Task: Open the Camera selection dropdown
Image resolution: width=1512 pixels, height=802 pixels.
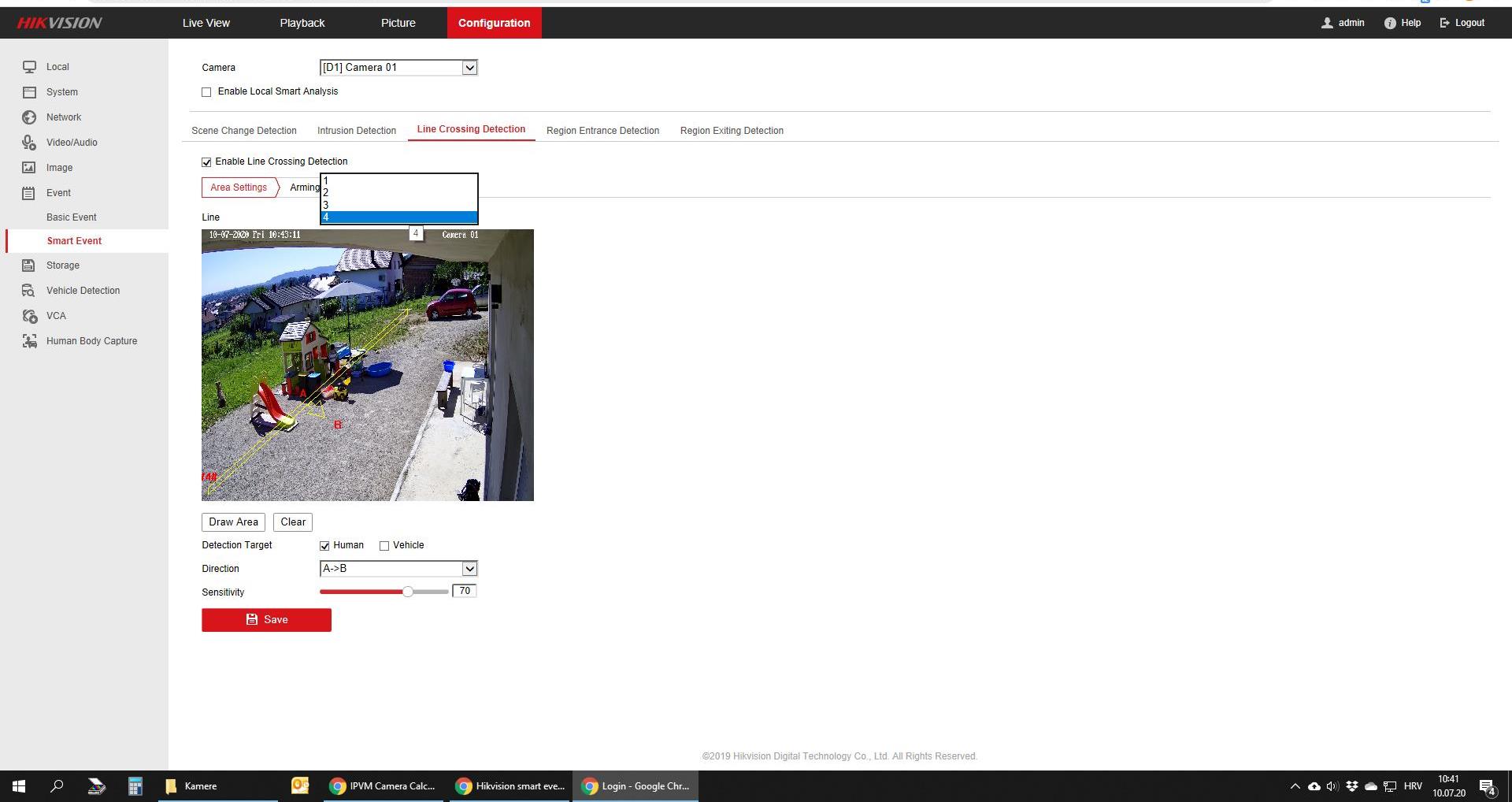Action: point(398,68)
